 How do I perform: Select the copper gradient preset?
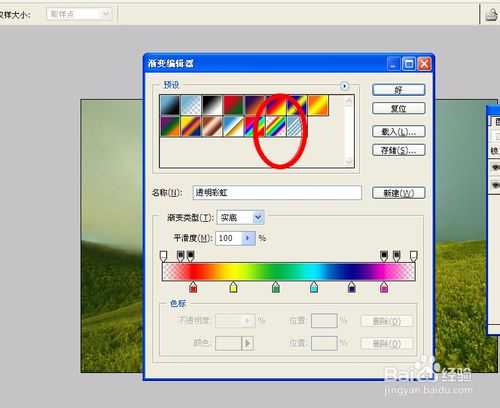click(212, 126)
